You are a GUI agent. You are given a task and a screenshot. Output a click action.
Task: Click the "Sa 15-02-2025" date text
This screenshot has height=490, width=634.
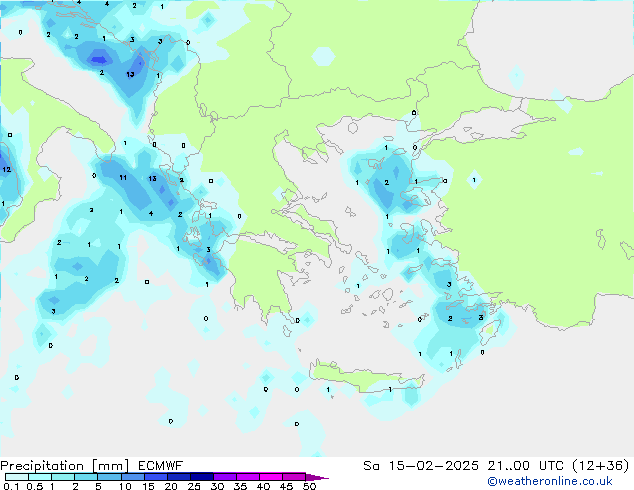pos(421,466)
